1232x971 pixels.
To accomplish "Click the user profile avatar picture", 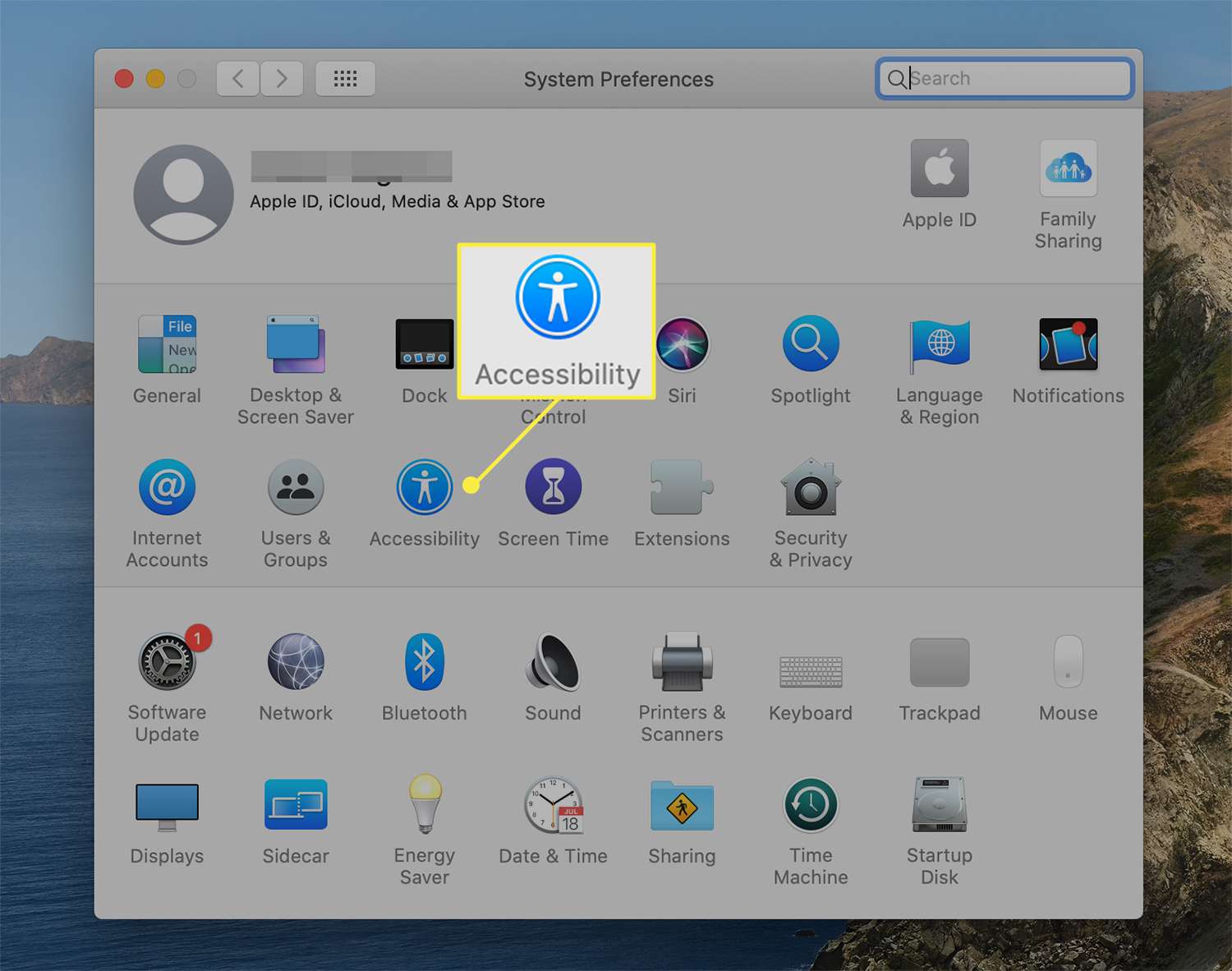I will [183, 195].
